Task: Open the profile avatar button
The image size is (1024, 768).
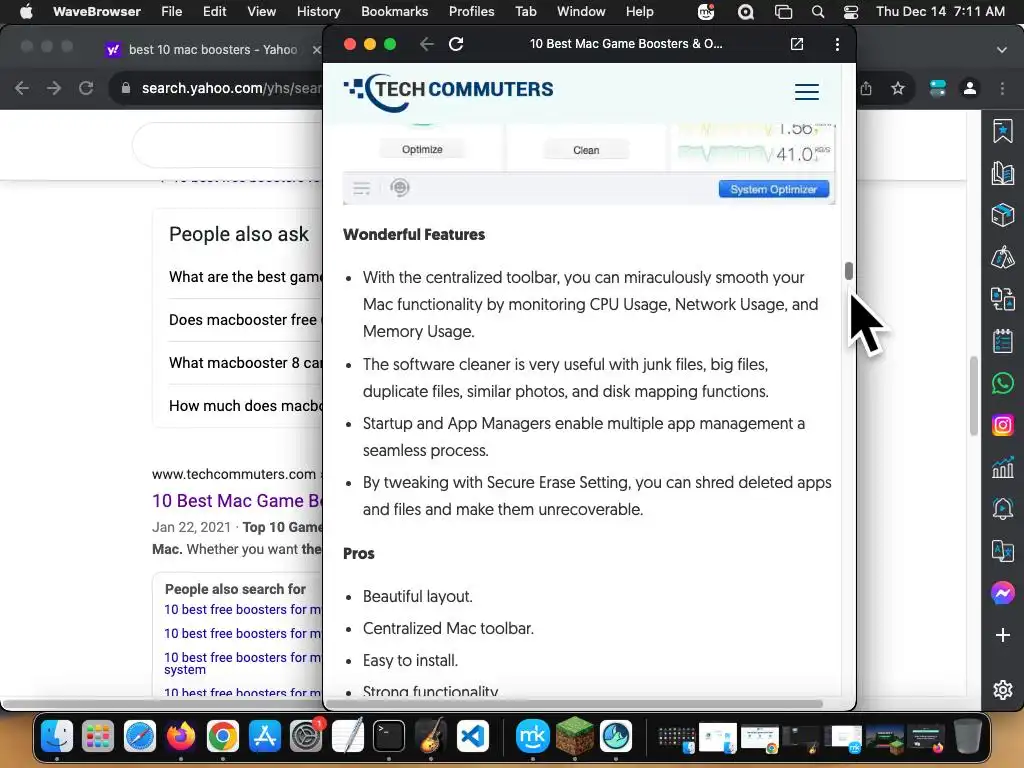Action: click(x=970, y=88)
